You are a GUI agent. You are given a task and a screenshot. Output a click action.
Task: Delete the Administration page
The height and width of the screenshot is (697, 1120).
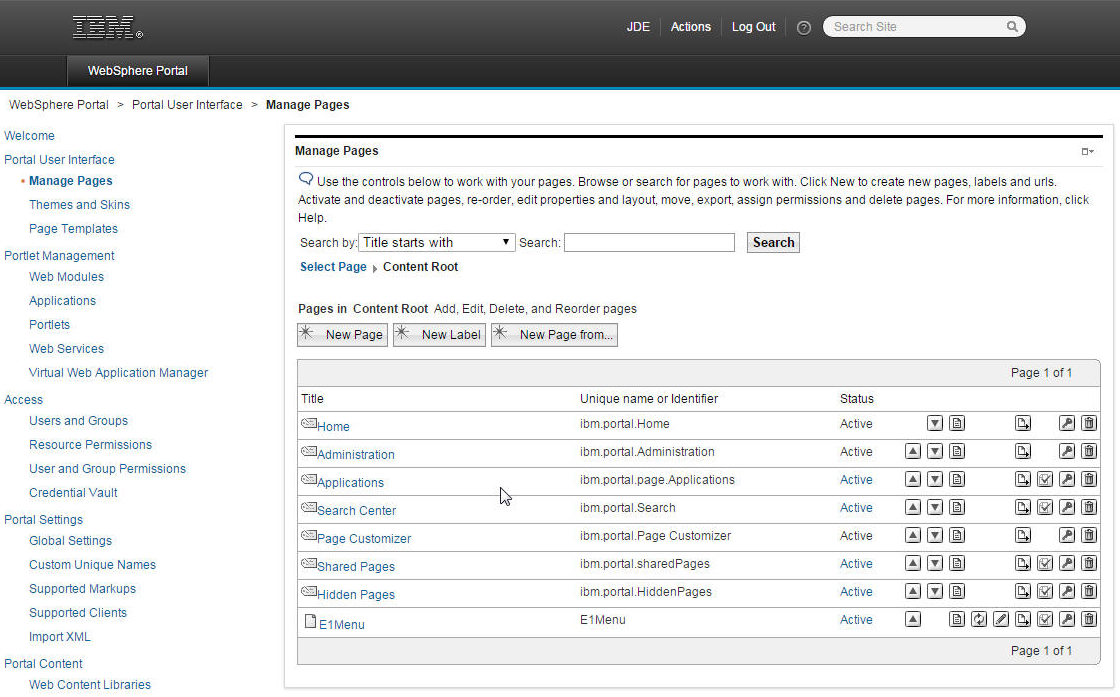pyautogui.click(x=1089, y=451)
